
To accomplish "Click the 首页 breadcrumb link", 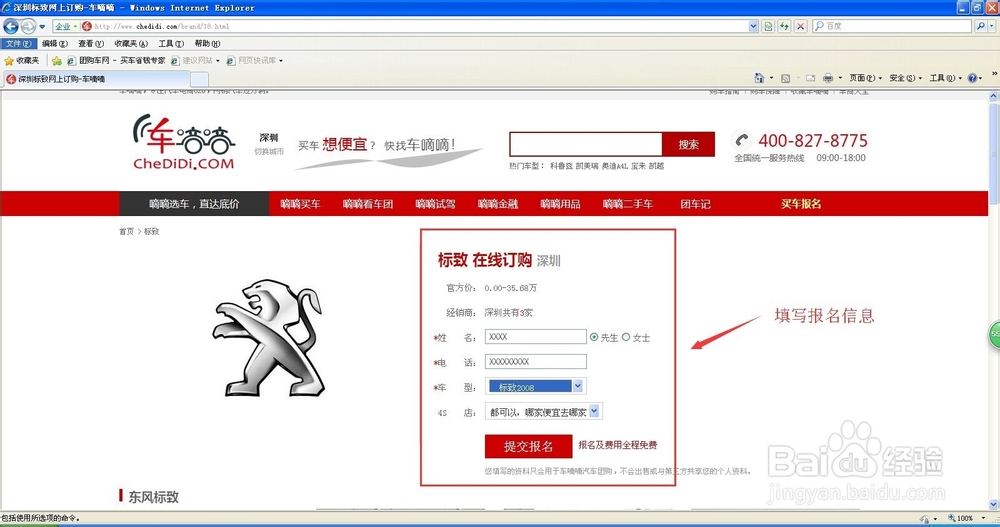I will [x=126, y=232].
